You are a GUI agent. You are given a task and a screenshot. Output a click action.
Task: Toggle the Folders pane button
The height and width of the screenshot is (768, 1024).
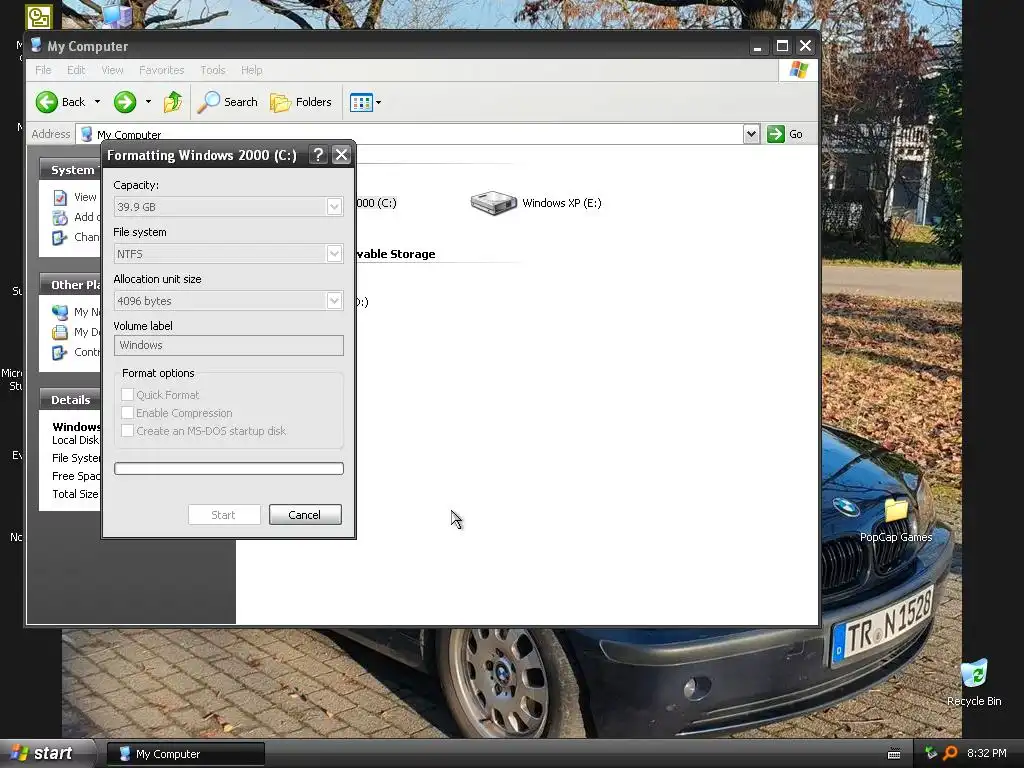point(301,102)
